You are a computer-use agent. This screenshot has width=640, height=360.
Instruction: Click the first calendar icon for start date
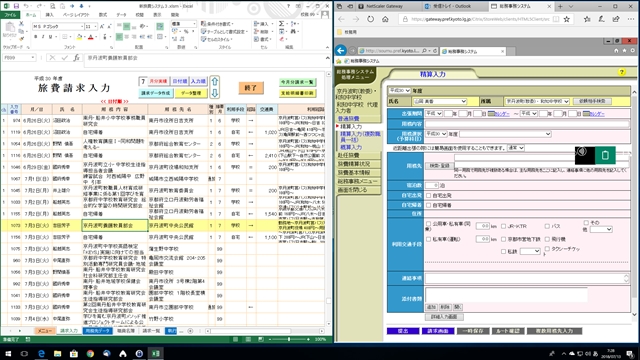[x=491, y=113]
